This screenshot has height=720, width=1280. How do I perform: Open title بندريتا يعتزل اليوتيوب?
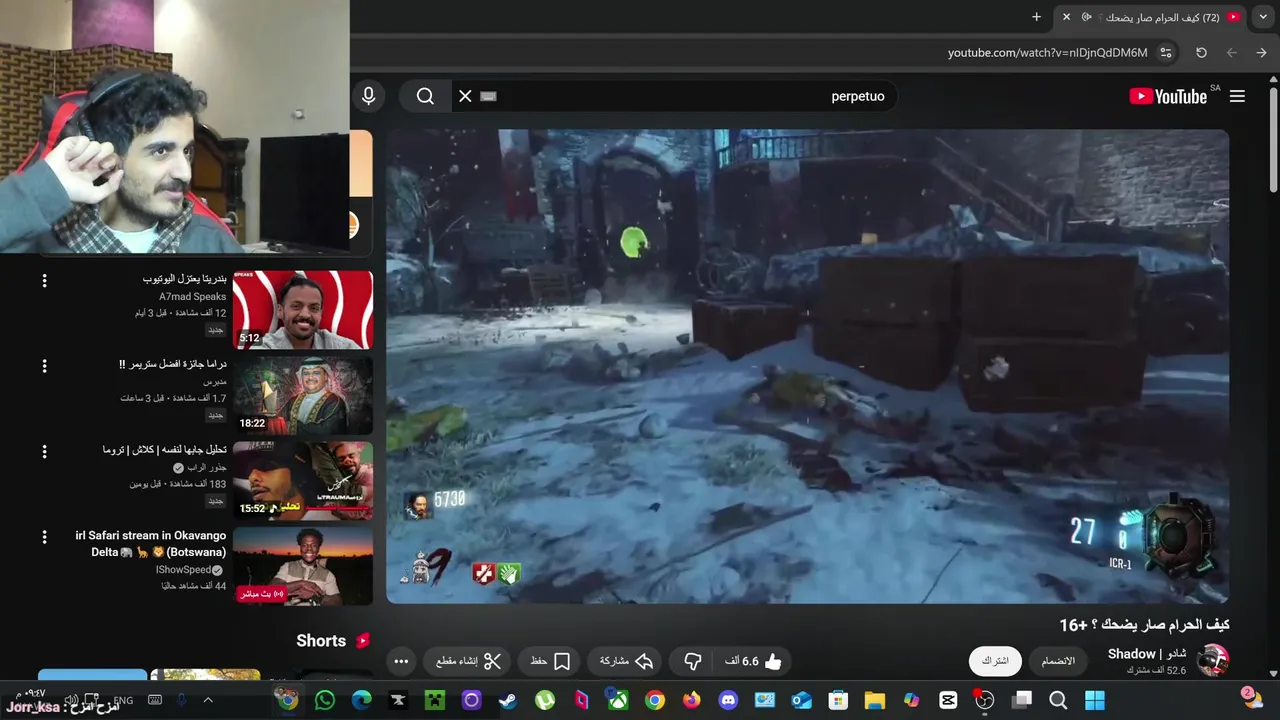[185, 279]
